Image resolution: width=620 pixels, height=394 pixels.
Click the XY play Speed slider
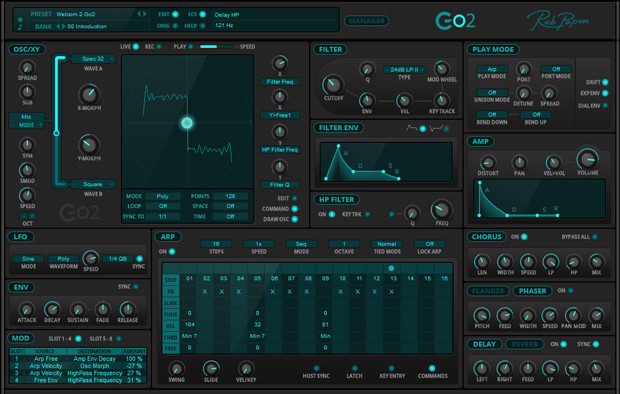tap(216, 47)
